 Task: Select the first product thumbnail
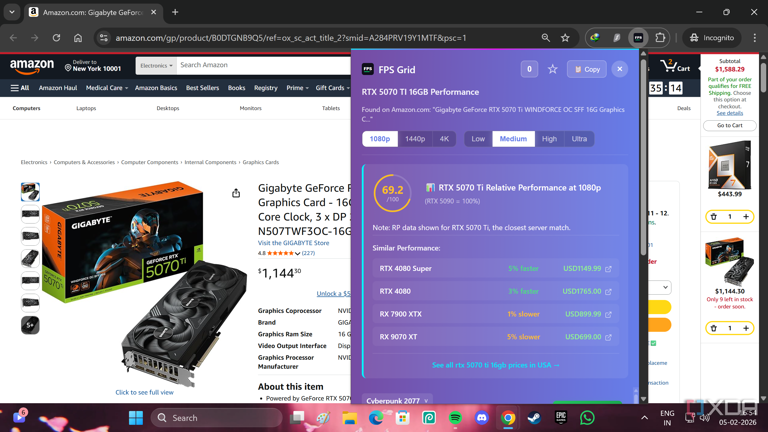pos(30,192)
